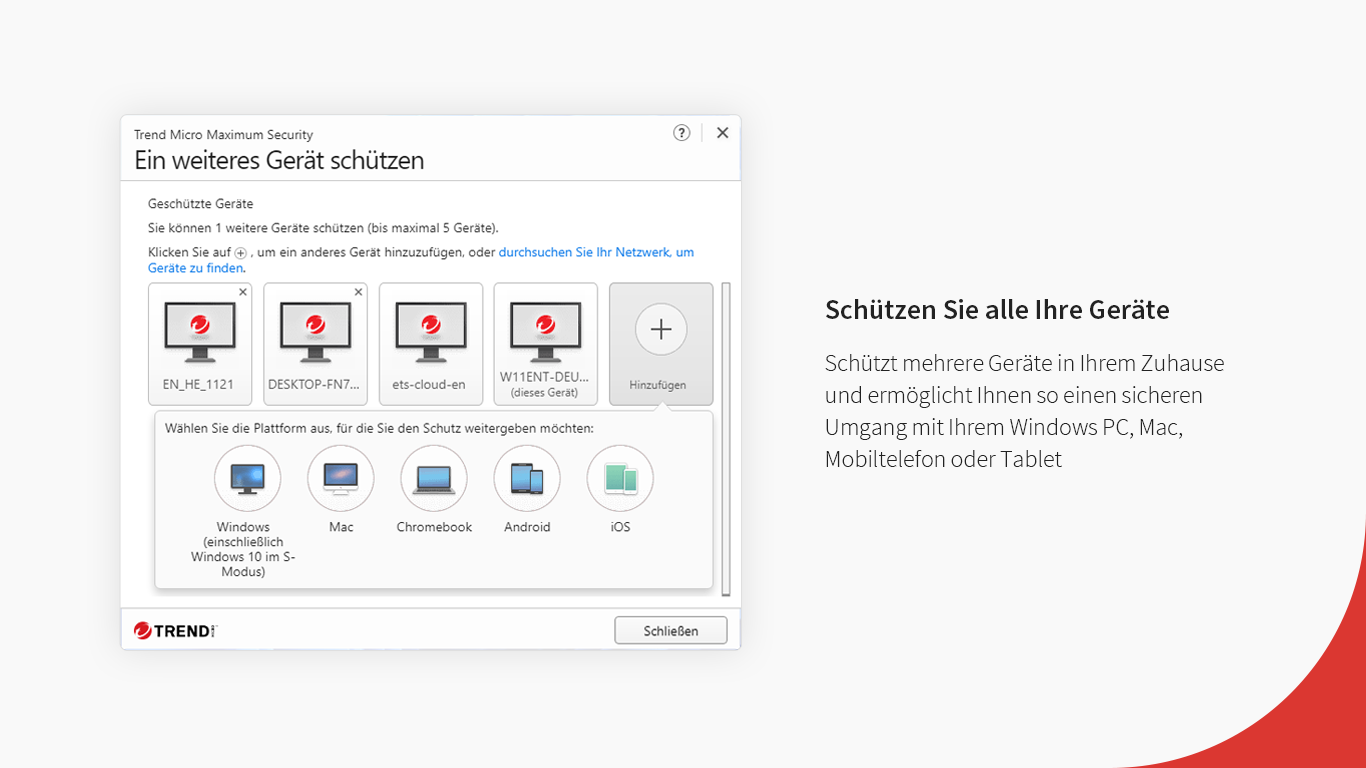
Task: Click the 'Chromebook' platform label
Action: (434, 527)
